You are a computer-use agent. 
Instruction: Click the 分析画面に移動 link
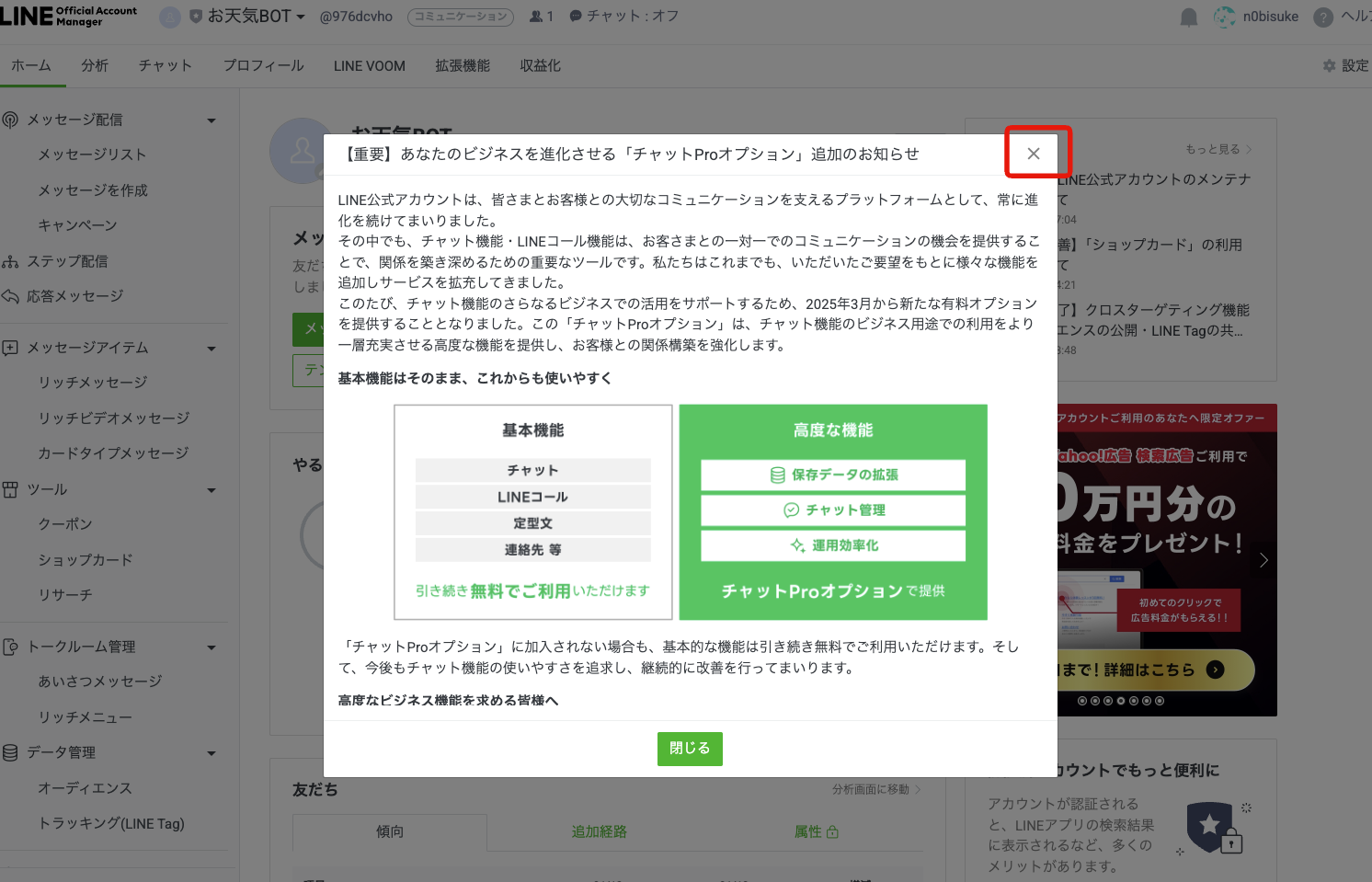pos(876,789)
